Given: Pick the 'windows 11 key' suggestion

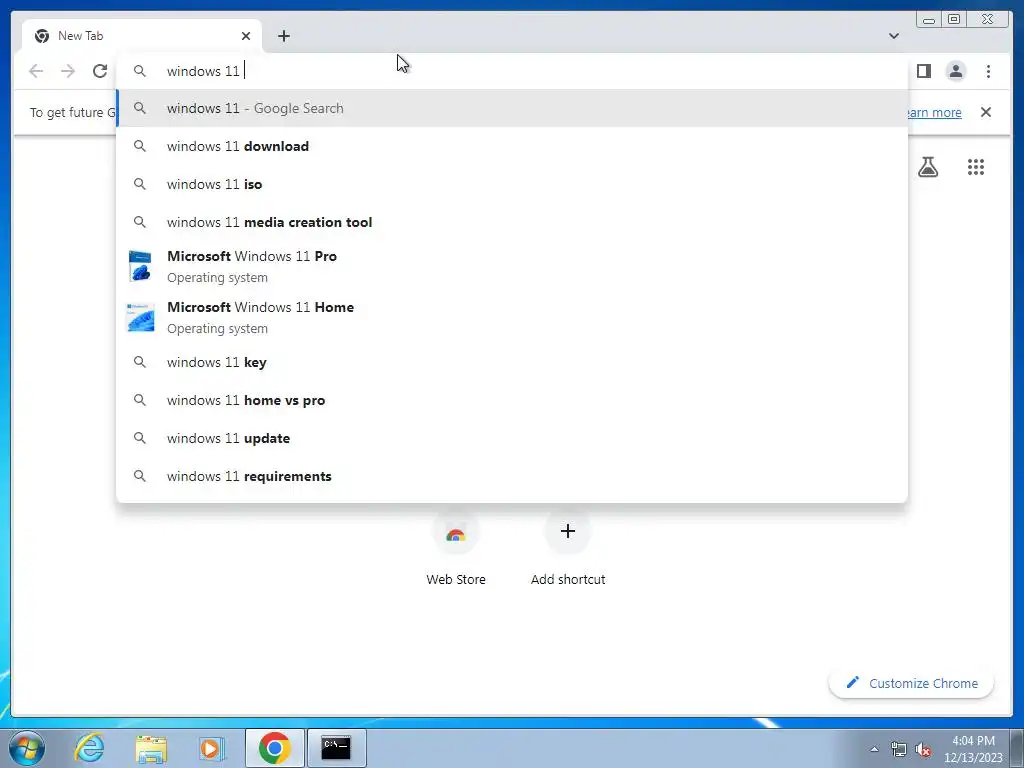Looking at the screenshot, I should [512, 362].
